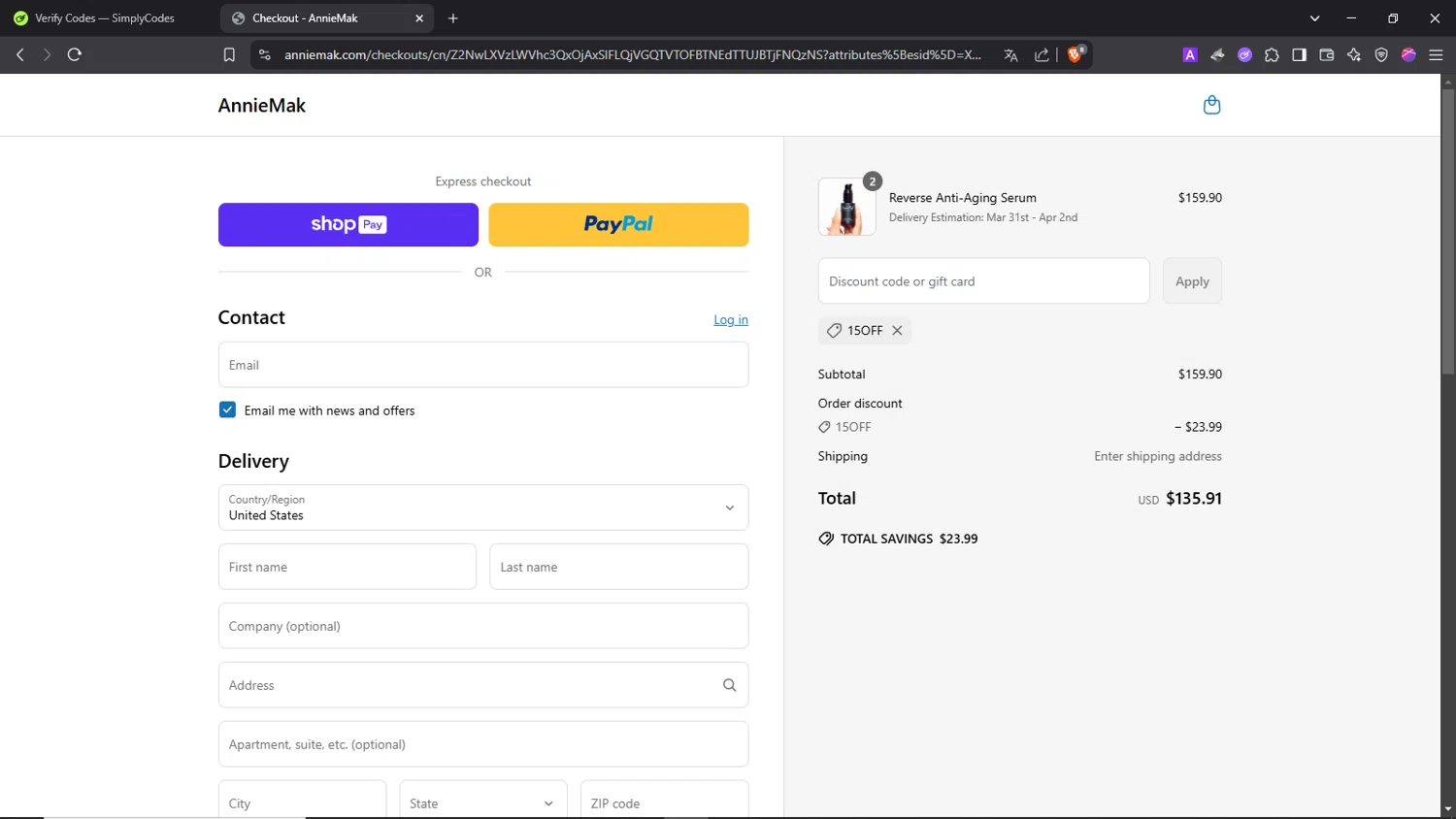Screen dimensions: 1456x819
Task: Open Brave VPN shield icon
Action: (1381, 55)
